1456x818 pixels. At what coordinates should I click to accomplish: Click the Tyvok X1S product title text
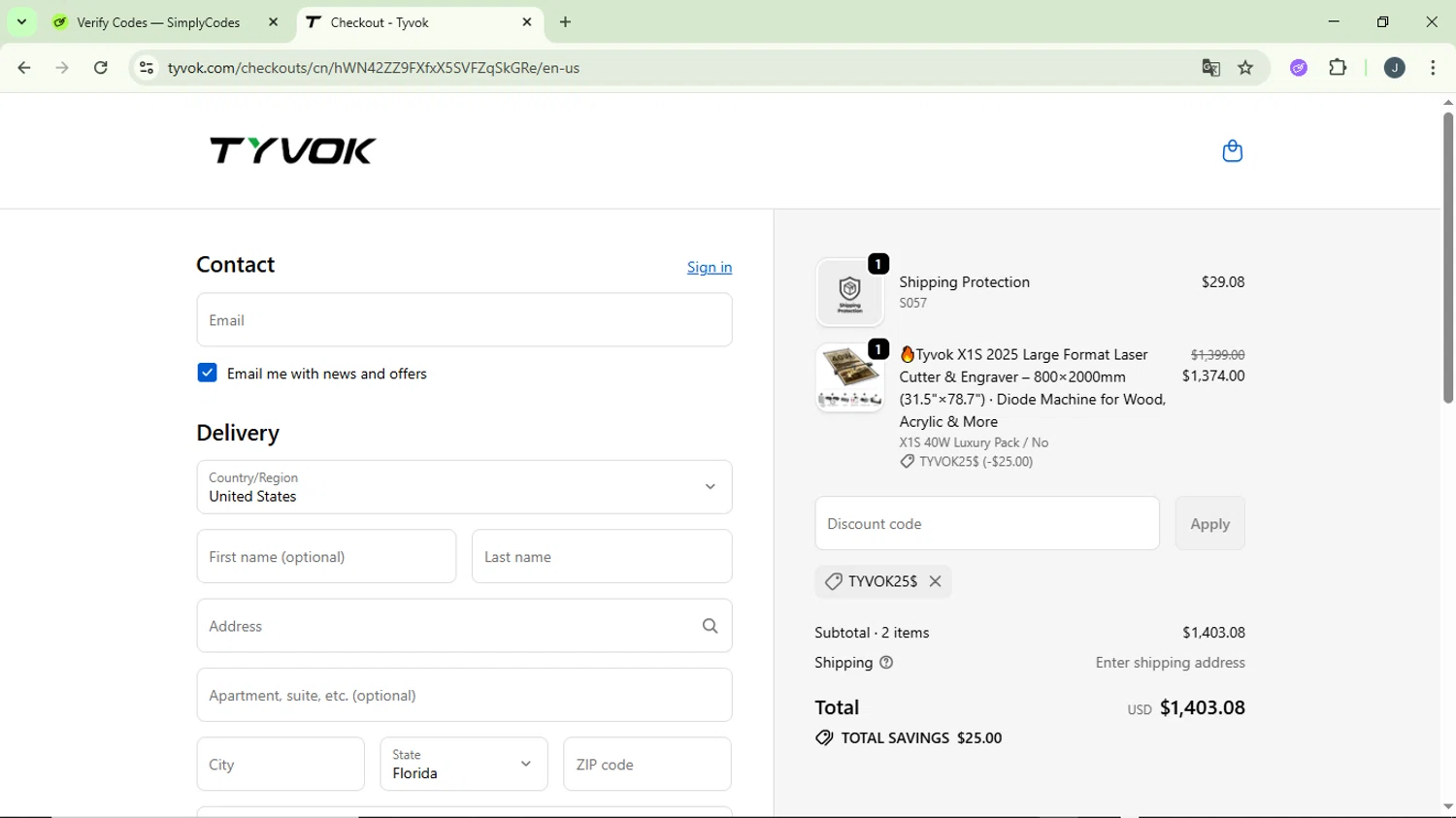point(1033,388)
